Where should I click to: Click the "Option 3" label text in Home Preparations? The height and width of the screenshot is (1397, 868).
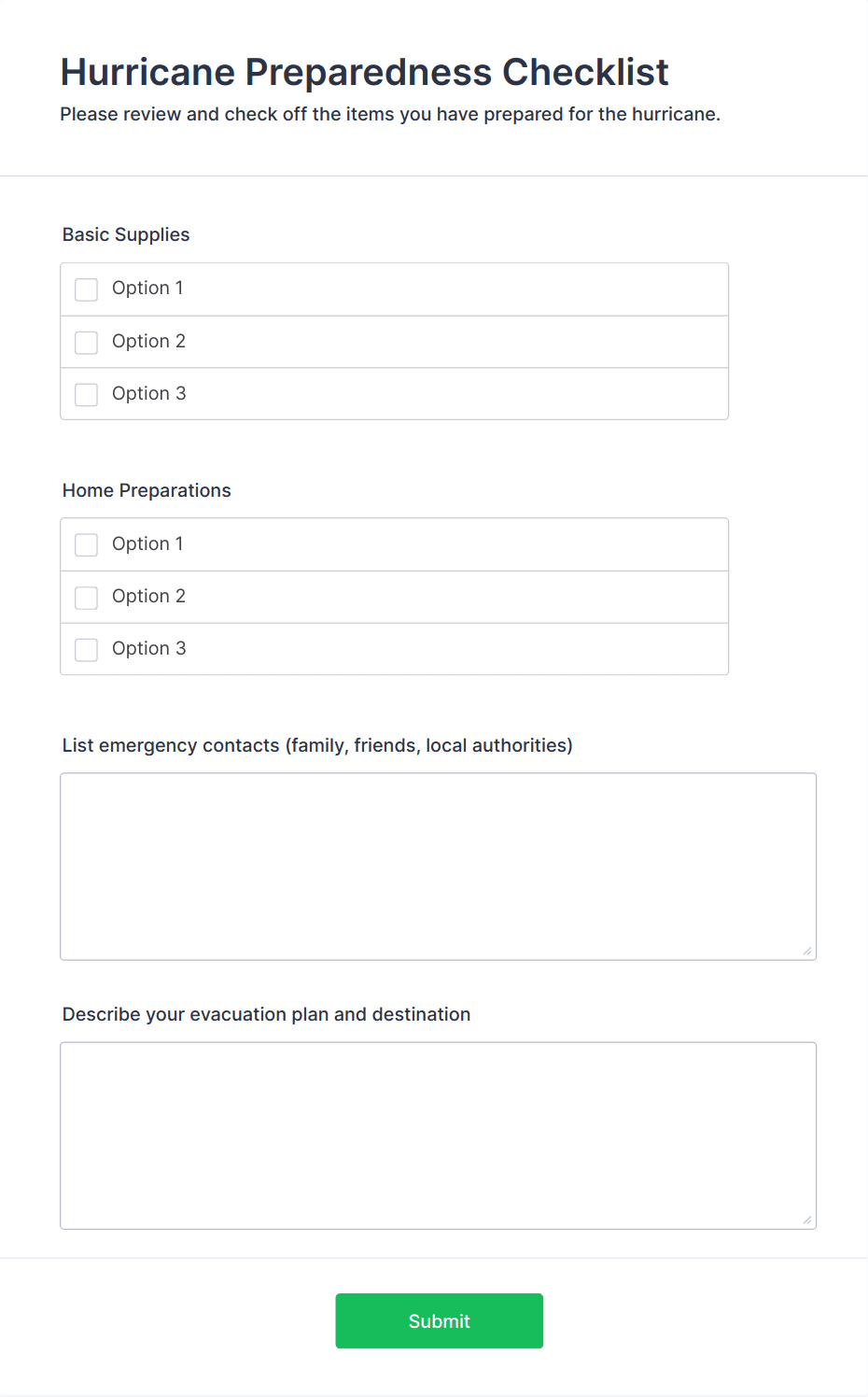click(x=148, y=649)
